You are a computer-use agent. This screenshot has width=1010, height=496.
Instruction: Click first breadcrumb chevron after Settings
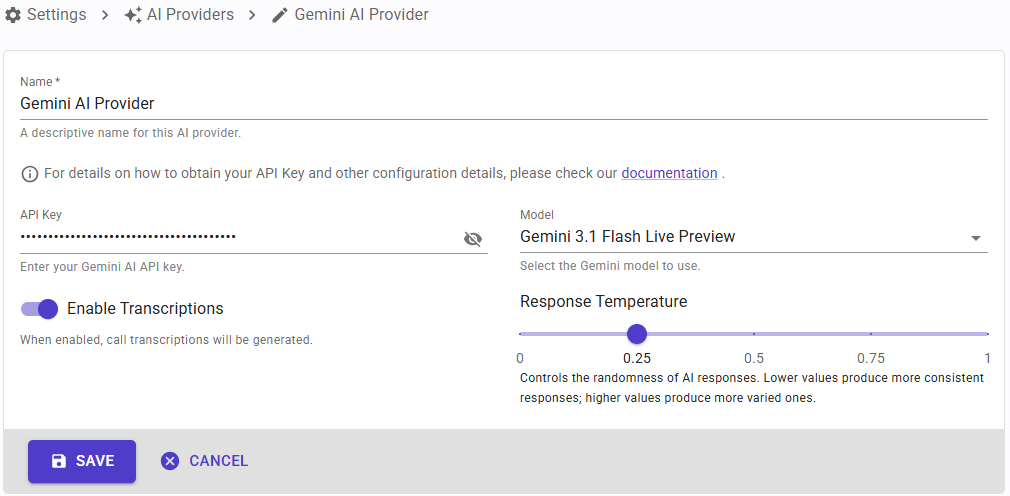click(x=105, y=15)
